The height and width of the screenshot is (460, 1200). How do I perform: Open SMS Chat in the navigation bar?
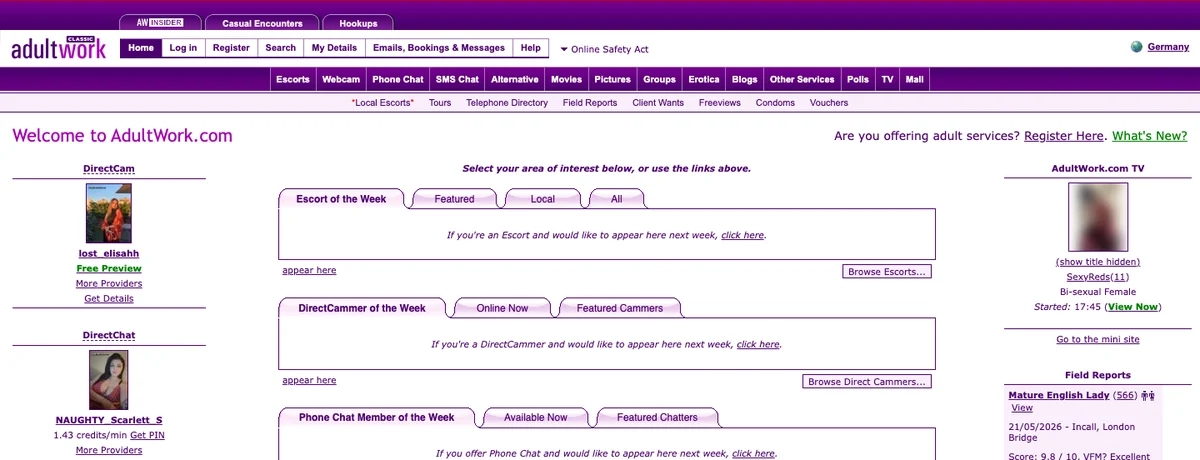point(457,79)
